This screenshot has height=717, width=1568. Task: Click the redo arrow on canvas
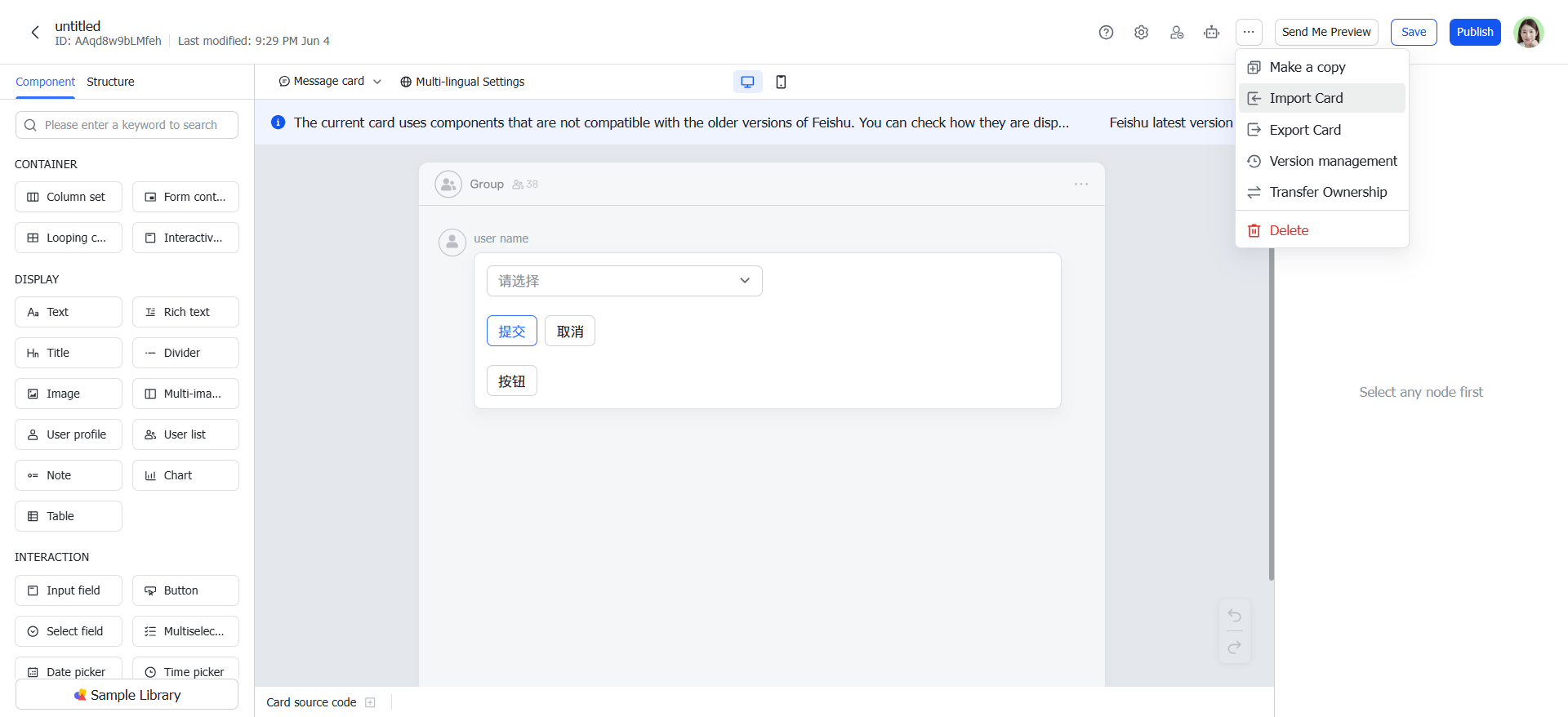pyautogui.click(x=1234, y=647)
